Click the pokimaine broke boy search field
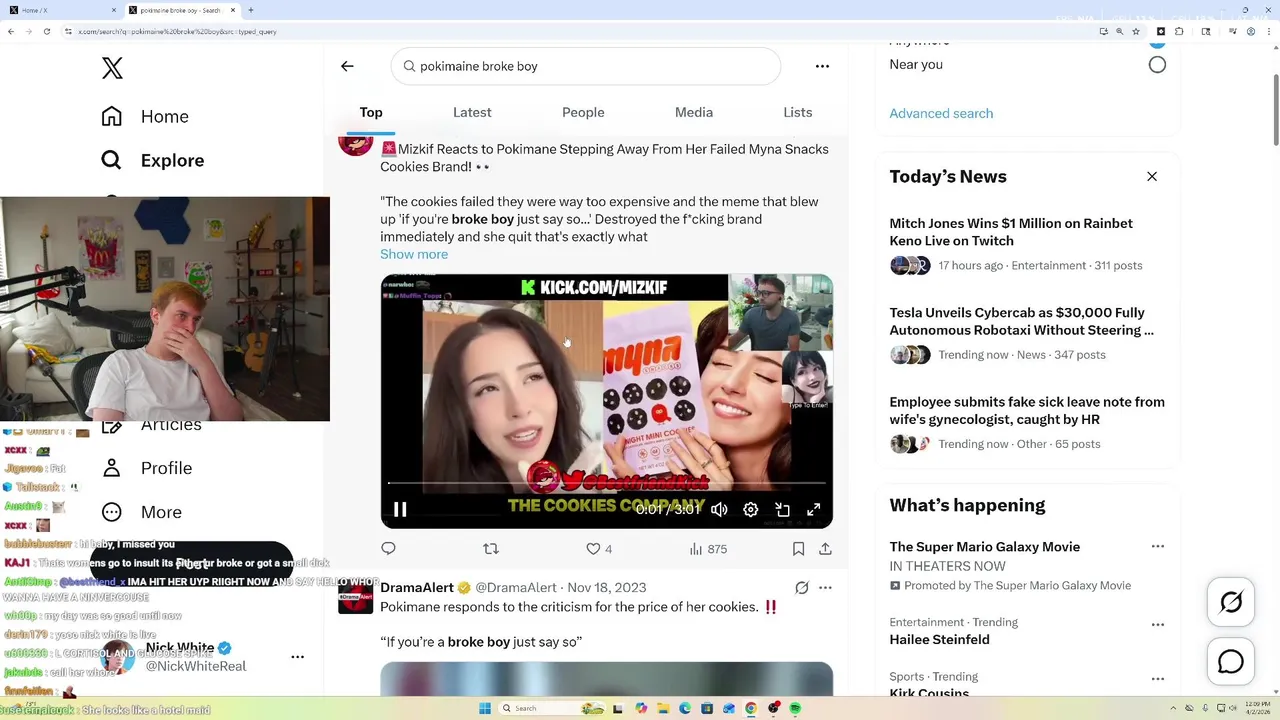This screenshot has height=720, width=1280. coord(586,66)
